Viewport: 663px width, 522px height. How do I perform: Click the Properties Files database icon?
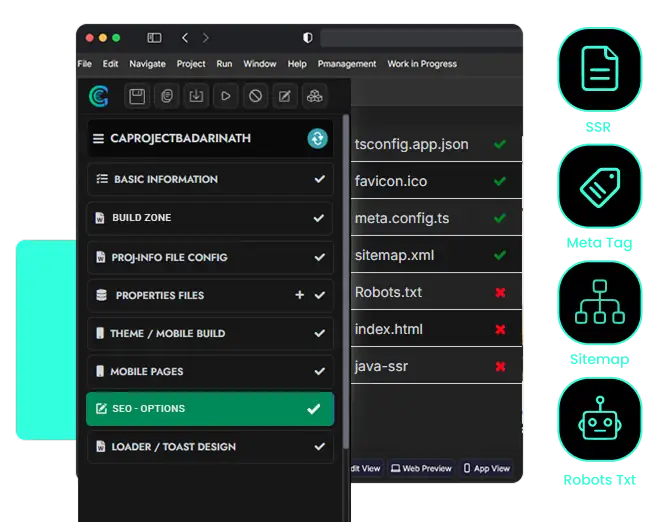coord(101,295)
